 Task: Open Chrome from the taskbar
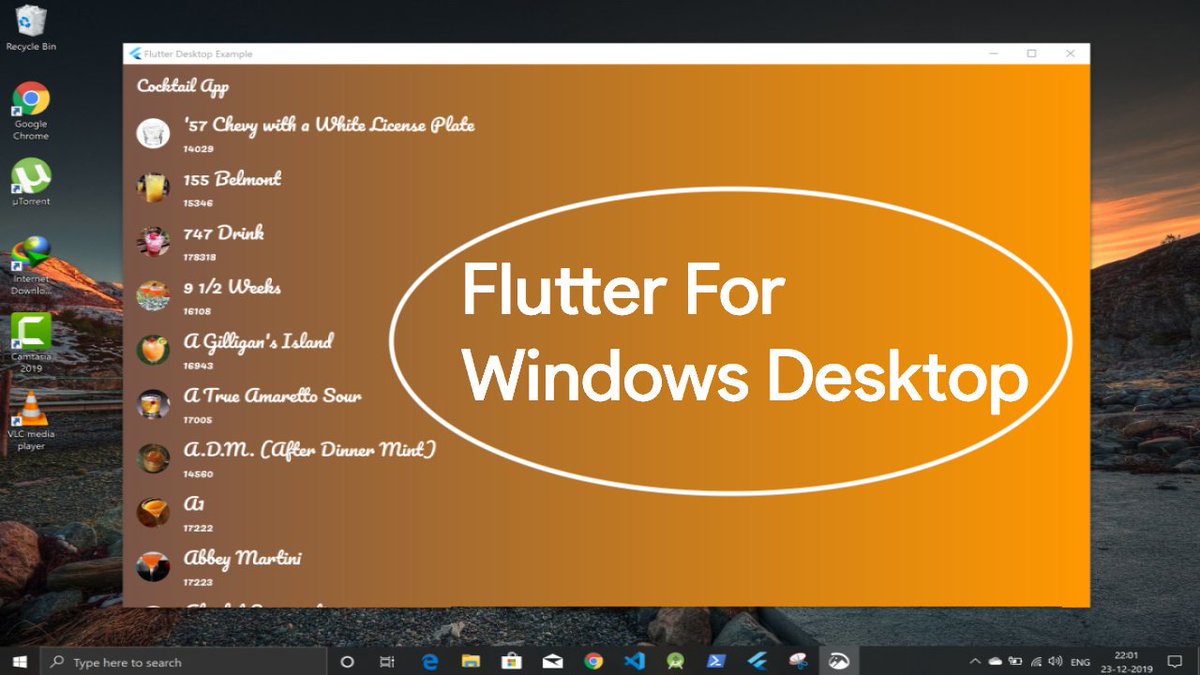[x=593, y=661]
